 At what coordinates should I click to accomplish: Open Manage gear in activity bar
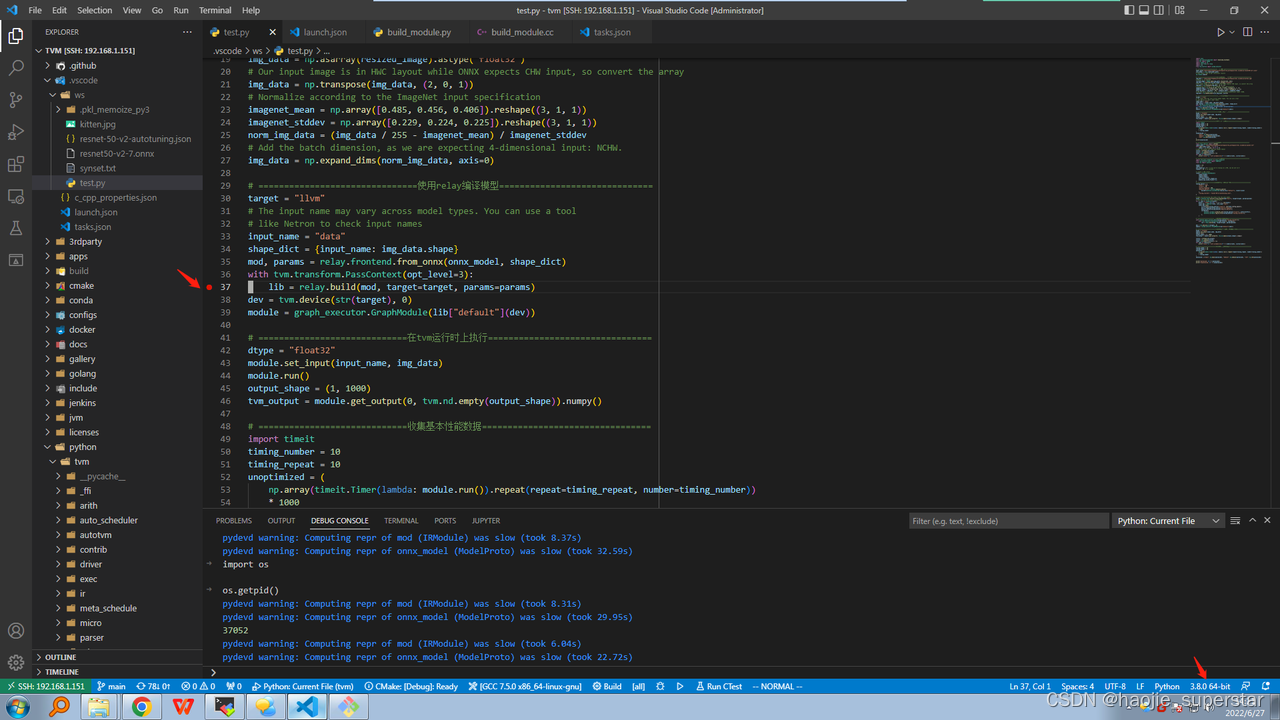(16, 662)
